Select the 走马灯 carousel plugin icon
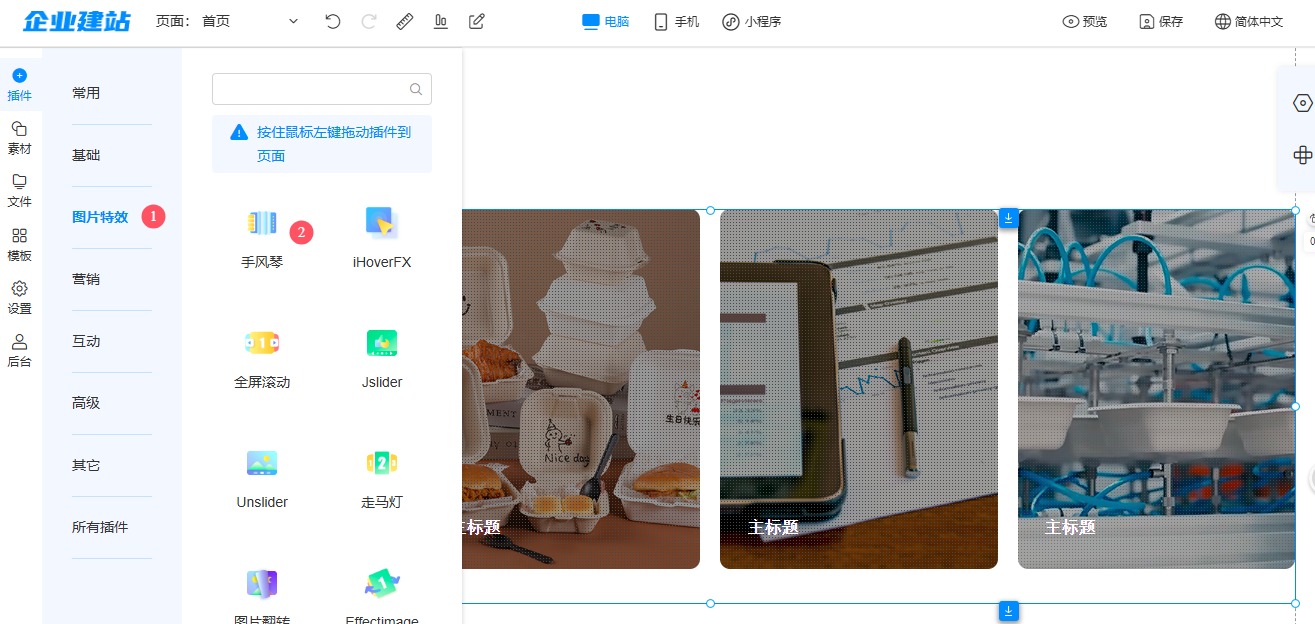Screen dimensions: 1315x624 click(382, 463)
